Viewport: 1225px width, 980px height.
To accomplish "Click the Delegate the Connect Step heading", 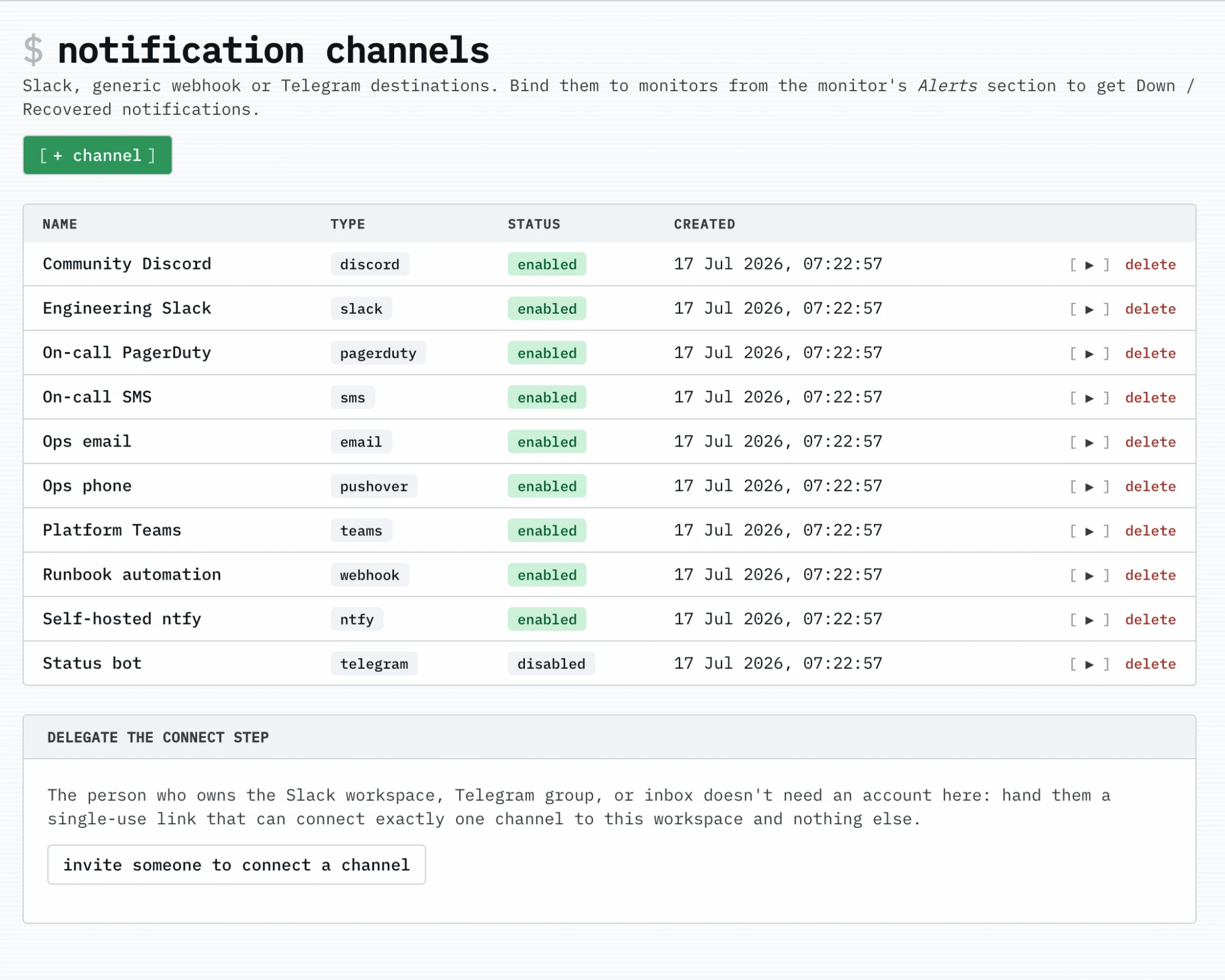I will click(x=158, y=737).
